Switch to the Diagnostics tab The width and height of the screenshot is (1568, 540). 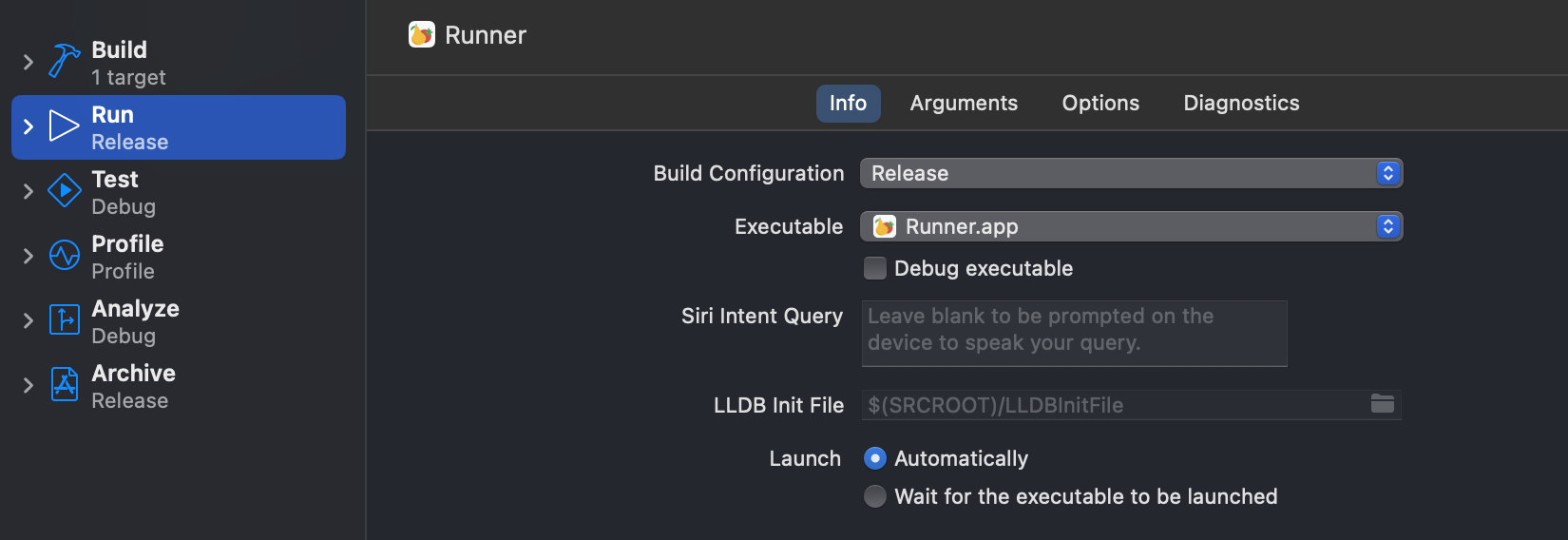coord(1241,103)
